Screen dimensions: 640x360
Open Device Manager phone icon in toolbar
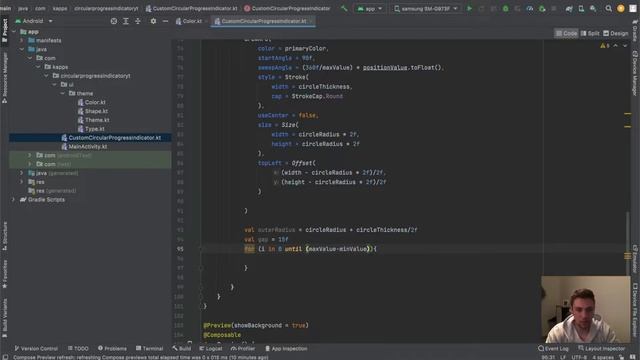point(581,8)
